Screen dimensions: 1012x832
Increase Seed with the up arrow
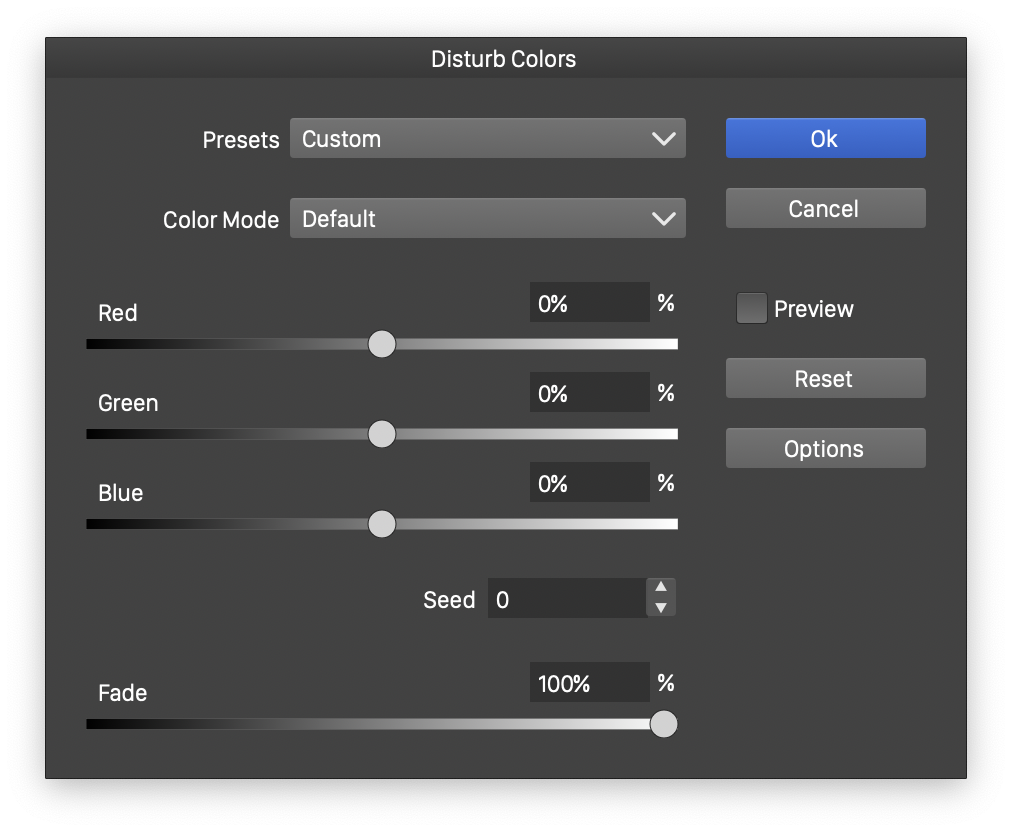pos(660,588)
